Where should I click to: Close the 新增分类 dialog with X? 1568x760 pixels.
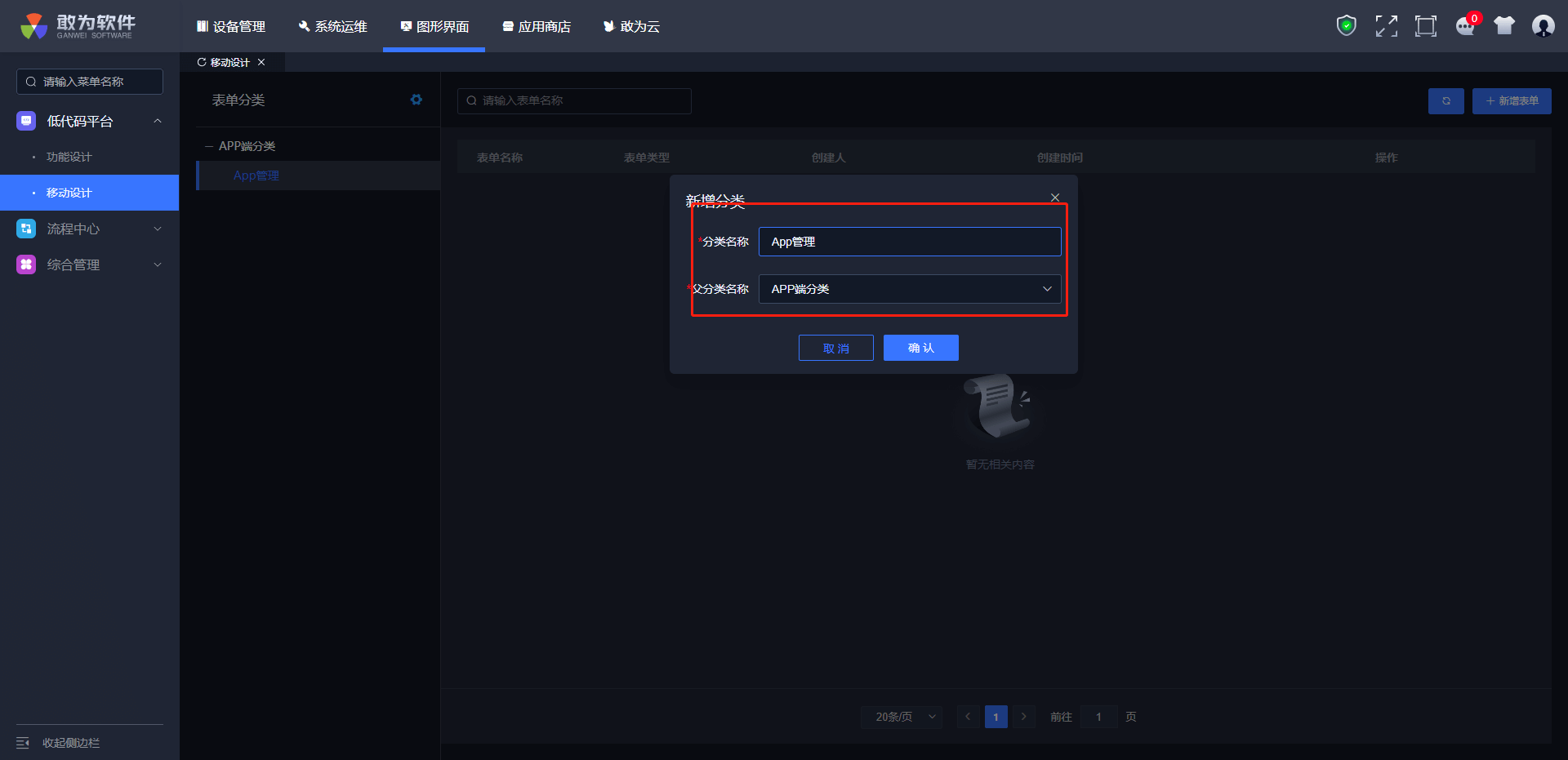click(x=1055, y=198)
